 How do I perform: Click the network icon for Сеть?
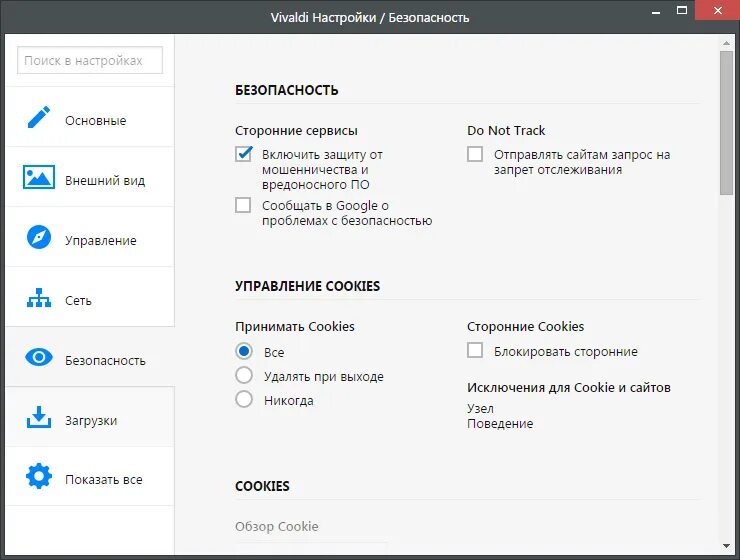(39, 298)
